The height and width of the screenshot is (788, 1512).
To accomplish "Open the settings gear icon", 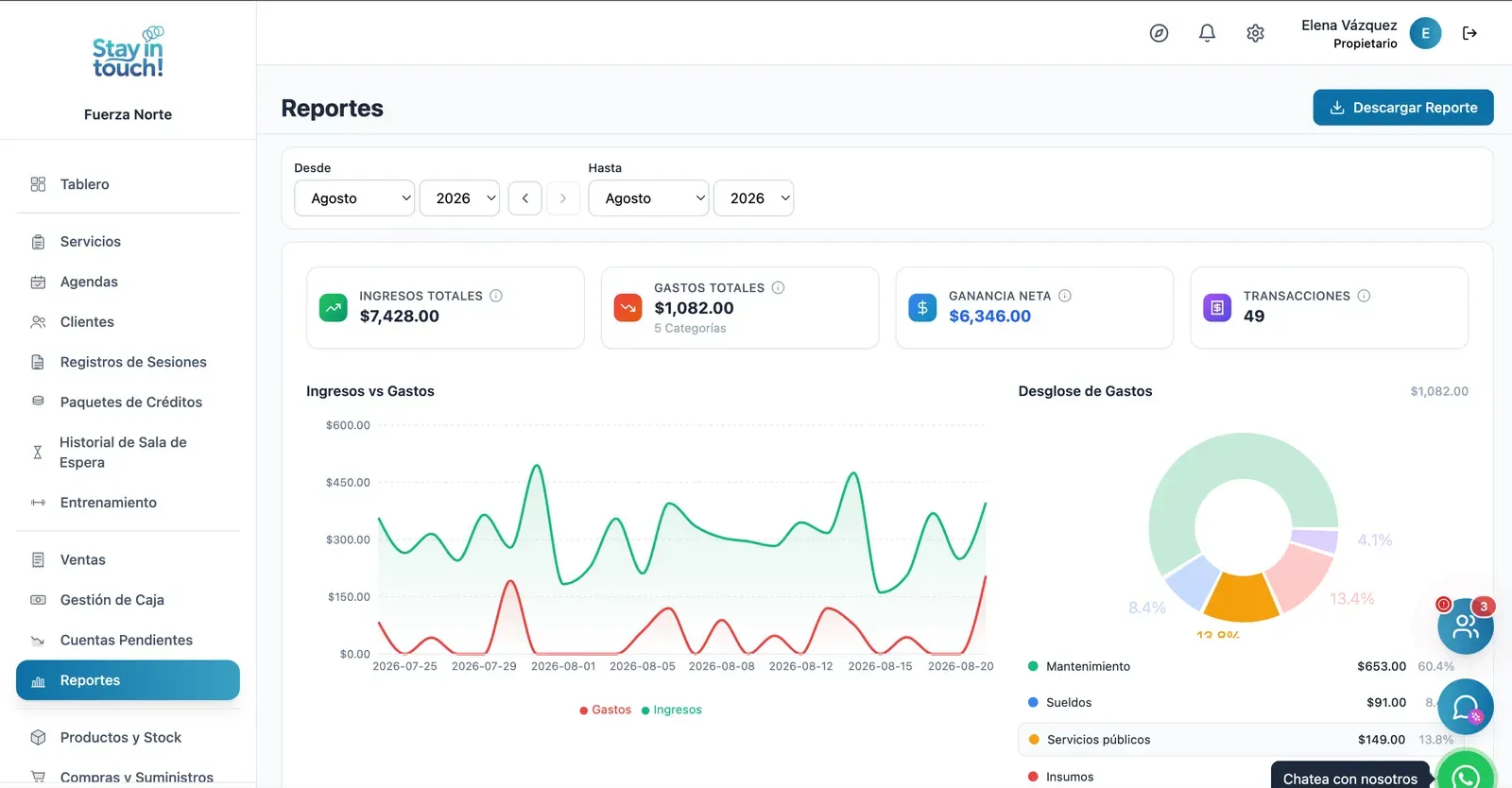I will (x=1255, y=33).
